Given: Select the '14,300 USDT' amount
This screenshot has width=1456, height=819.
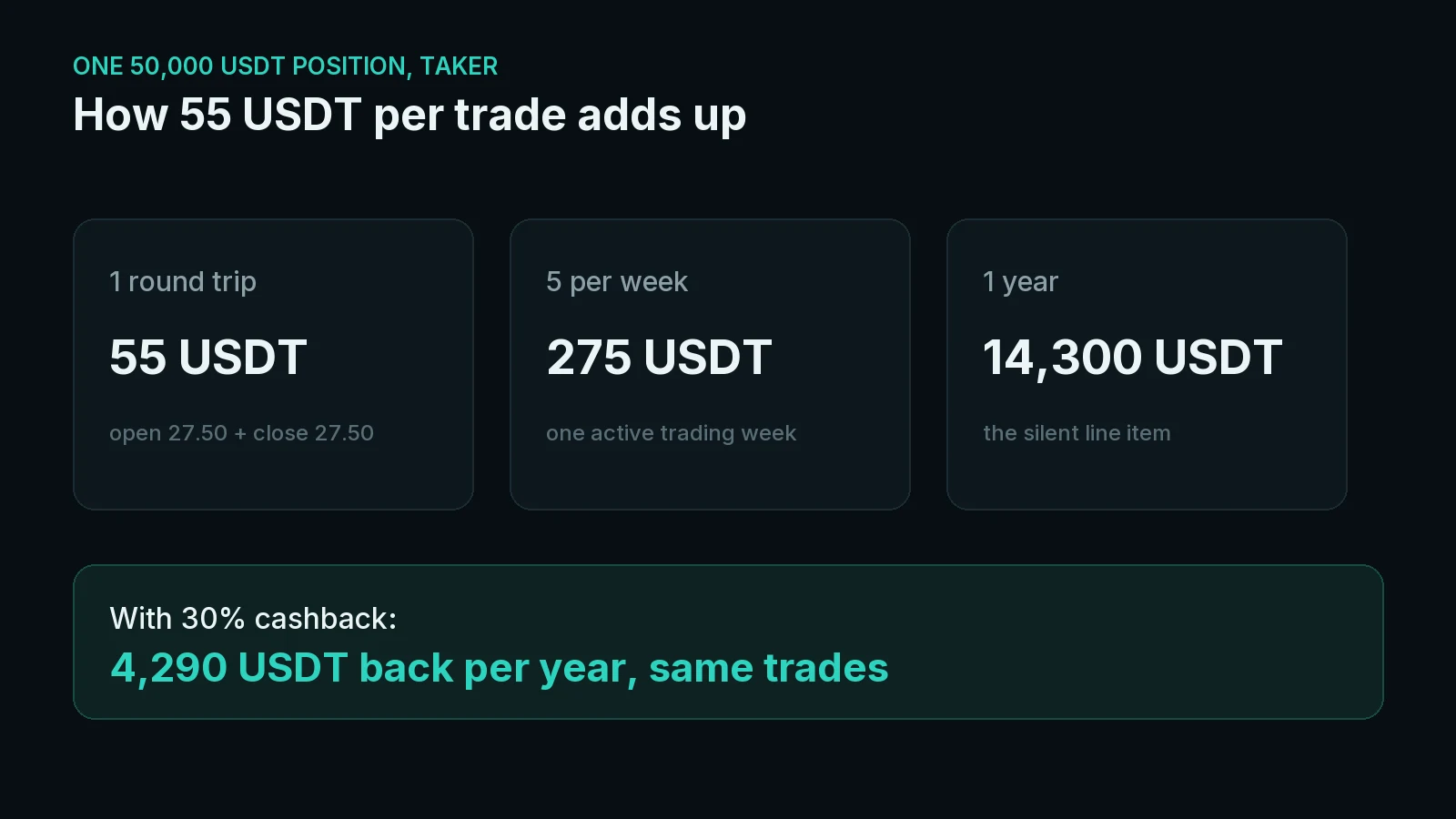Looking at the screenshot, I should (1132, 357).
